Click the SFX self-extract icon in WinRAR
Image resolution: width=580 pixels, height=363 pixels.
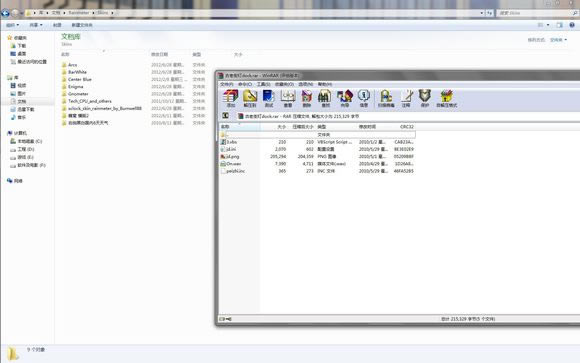pos(446,98)
